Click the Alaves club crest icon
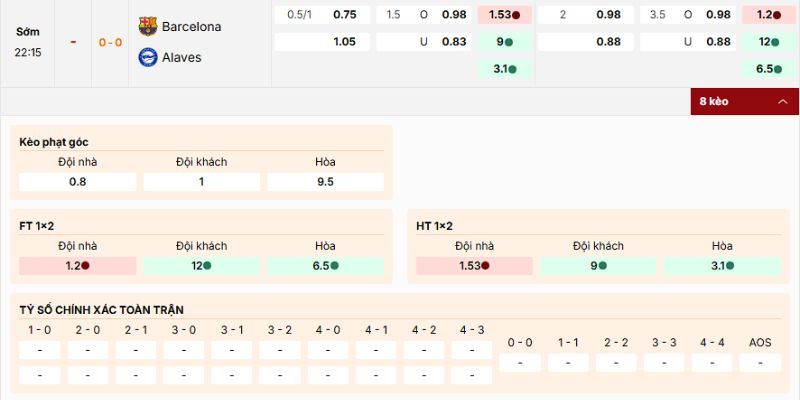Viewport: 800px width, 400px height. 148,57
